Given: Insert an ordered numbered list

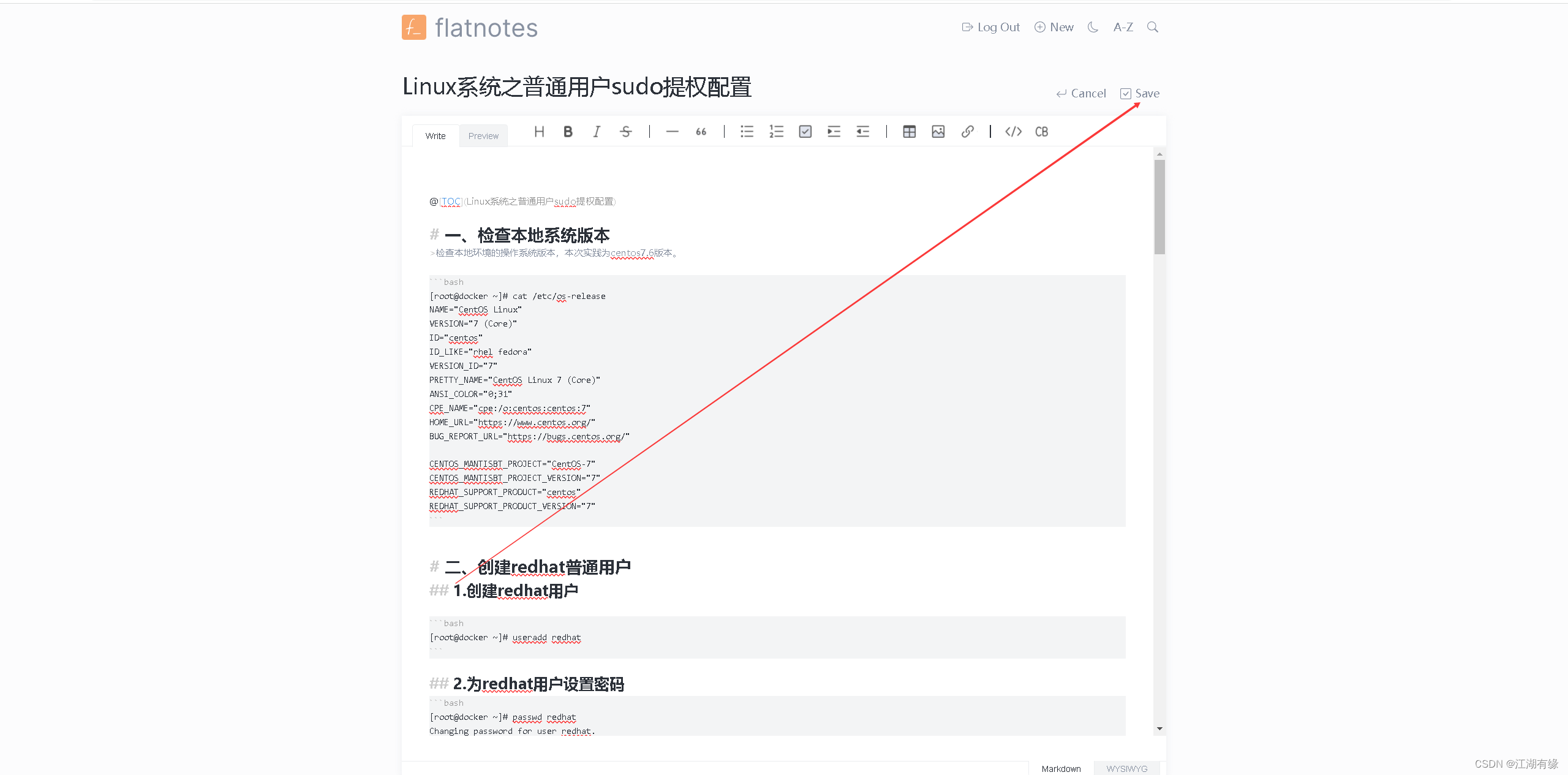Looking at the screenshot, I should [x=776, y=132].
